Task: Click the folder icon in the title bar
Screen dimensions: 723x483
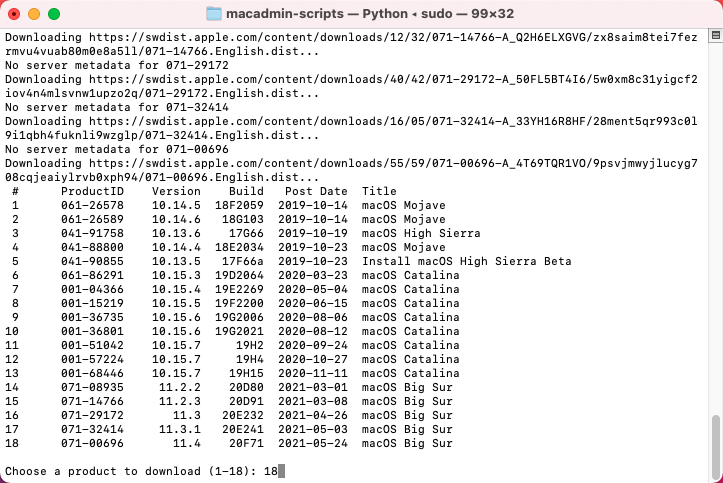Action: pos(213,14)
